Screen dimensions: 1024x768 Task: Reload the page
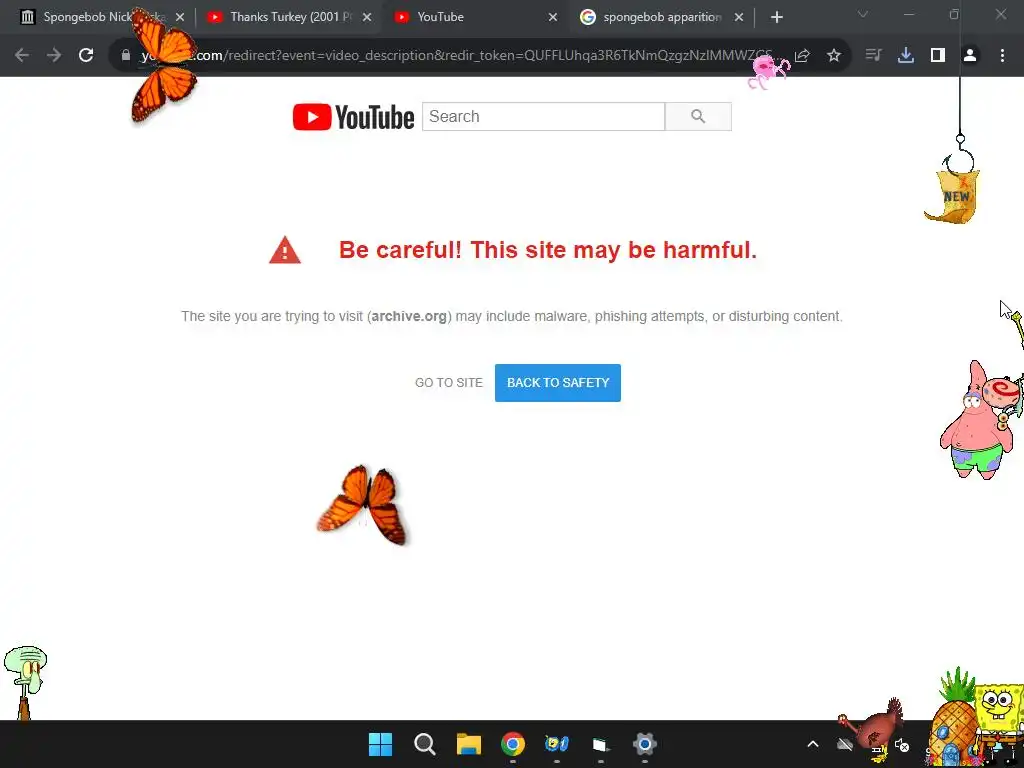[x=86, y=56]
